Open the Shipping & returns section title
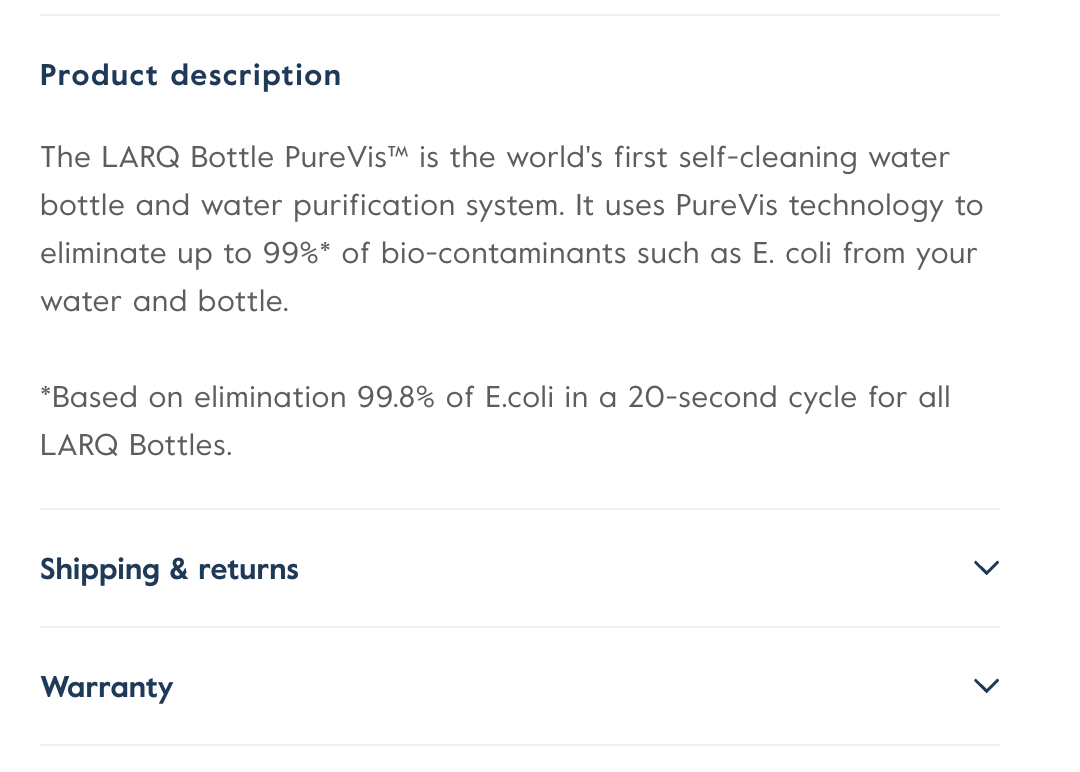 click(169, 570)
